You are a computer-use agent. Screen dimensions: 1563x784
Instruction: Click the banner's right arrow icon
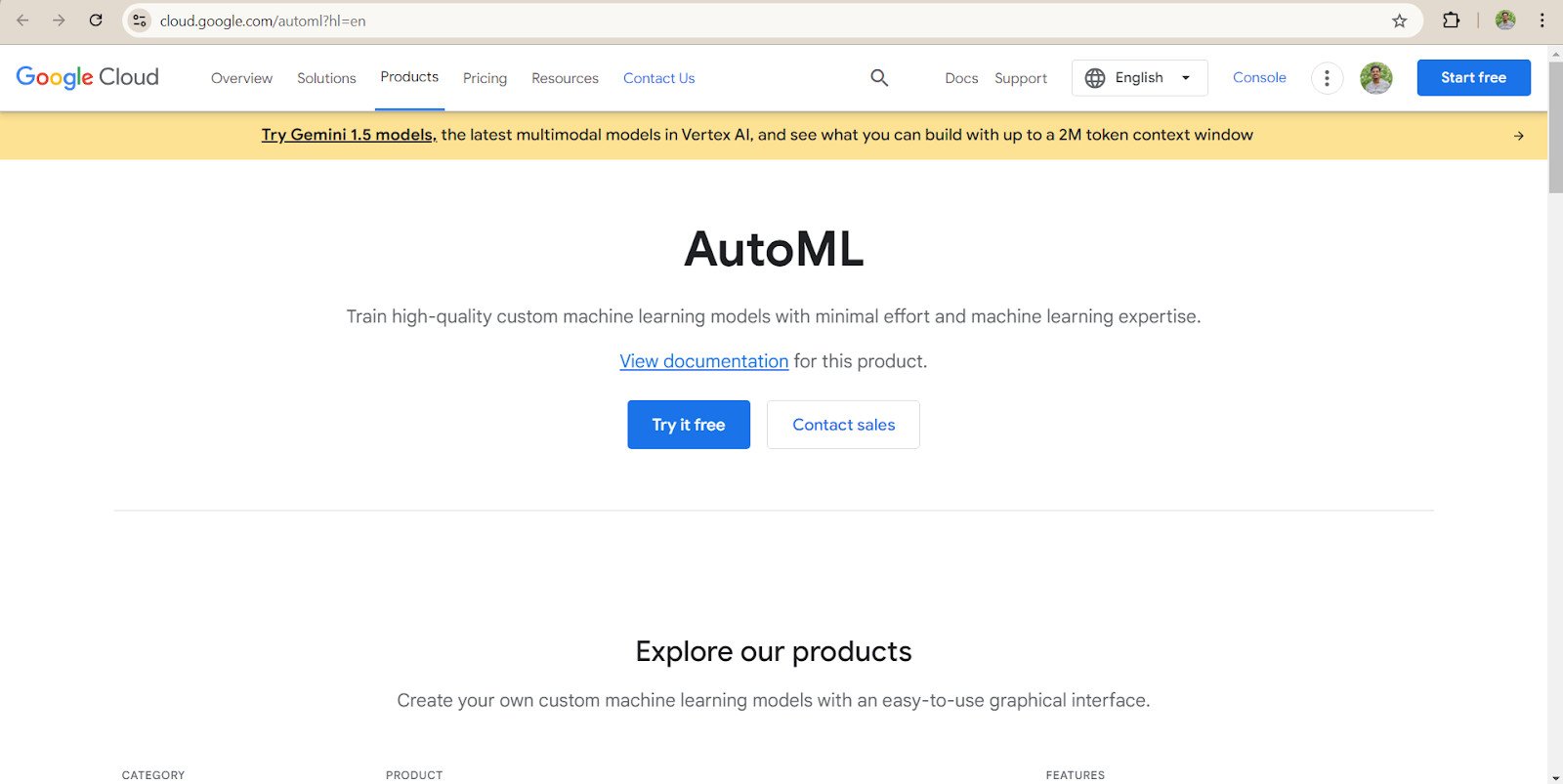pos(1519,136)
